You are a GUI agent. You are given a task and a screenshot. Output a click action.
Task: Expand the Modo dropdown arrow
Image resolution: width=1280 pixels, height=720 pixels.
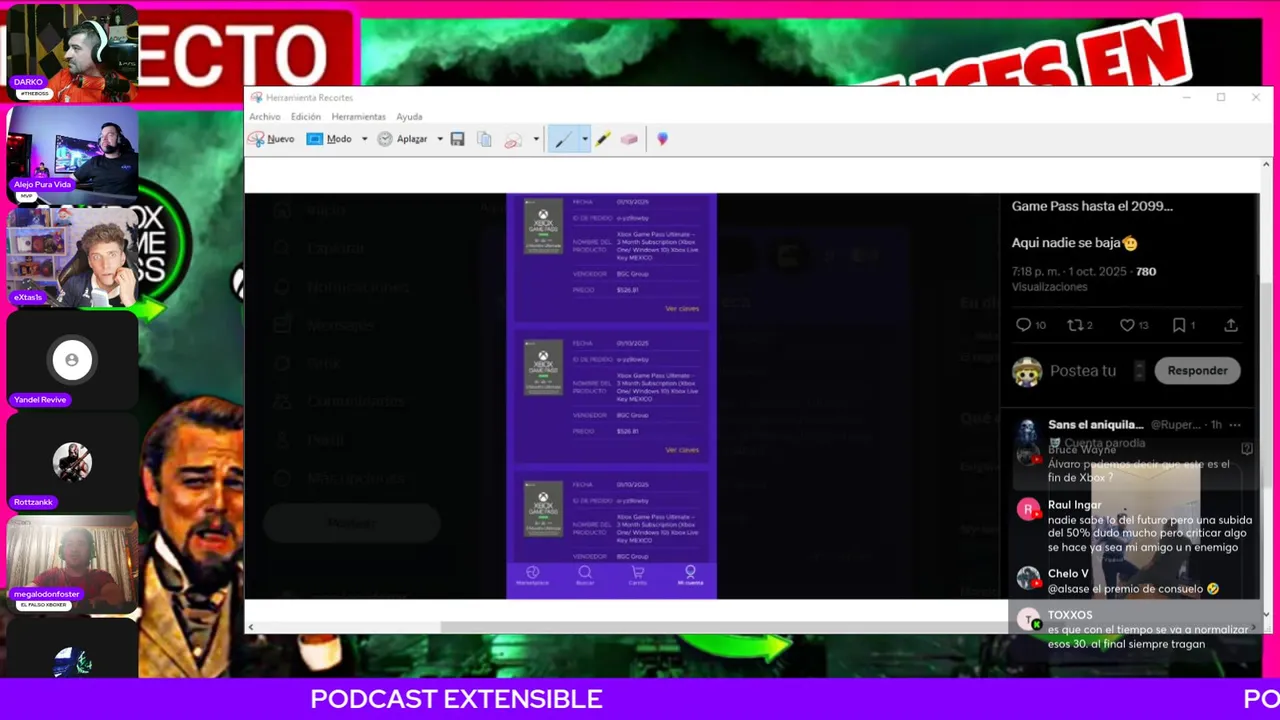[x=364, y=139]
